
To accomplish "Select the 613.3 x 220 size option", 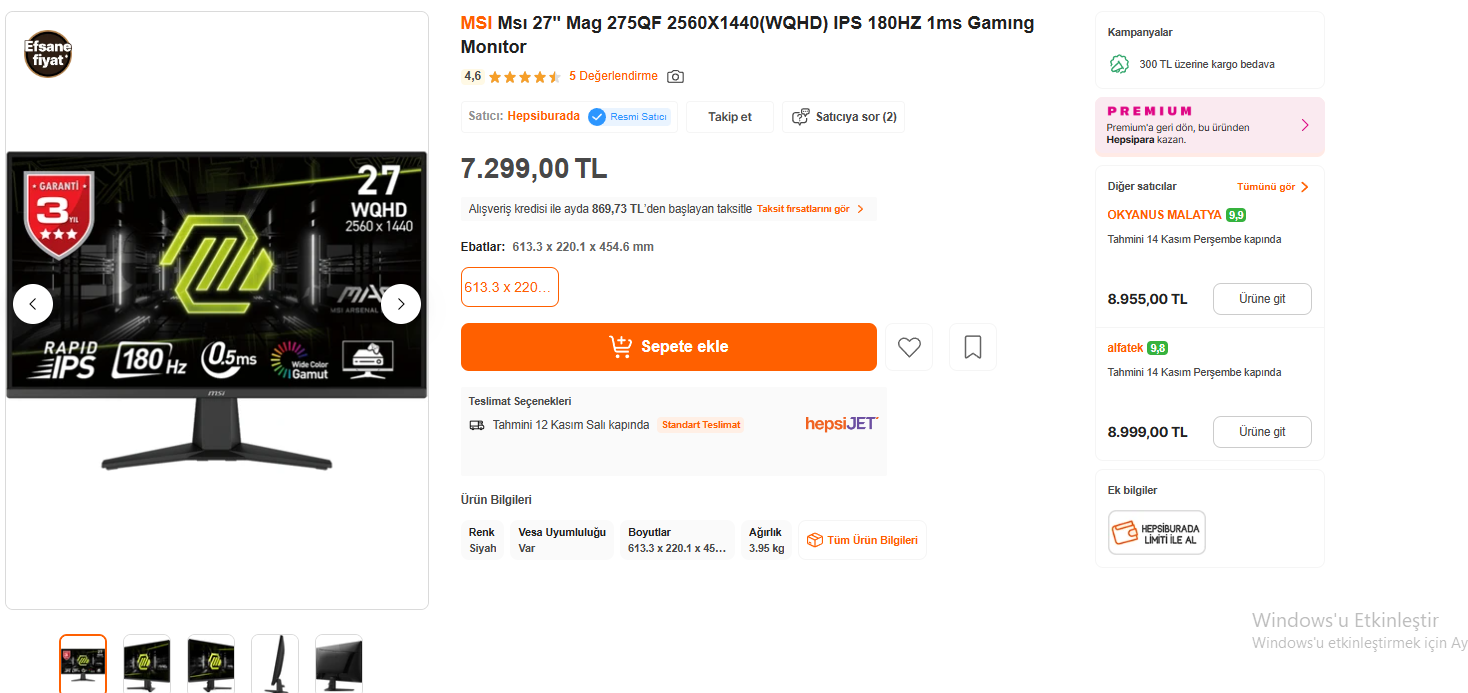I will [x=509, y=287].
